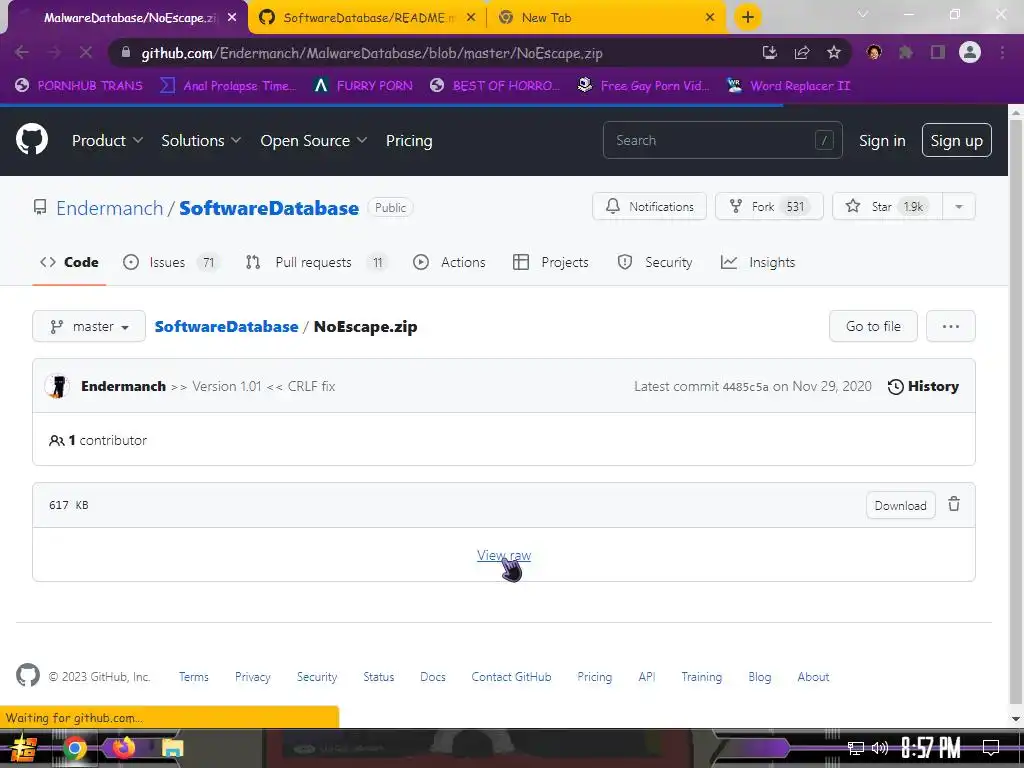The height and width of the screenshot is (768, 1024).
Task: Toggle the browser side panel icon
Action: (x=938, y=52)
